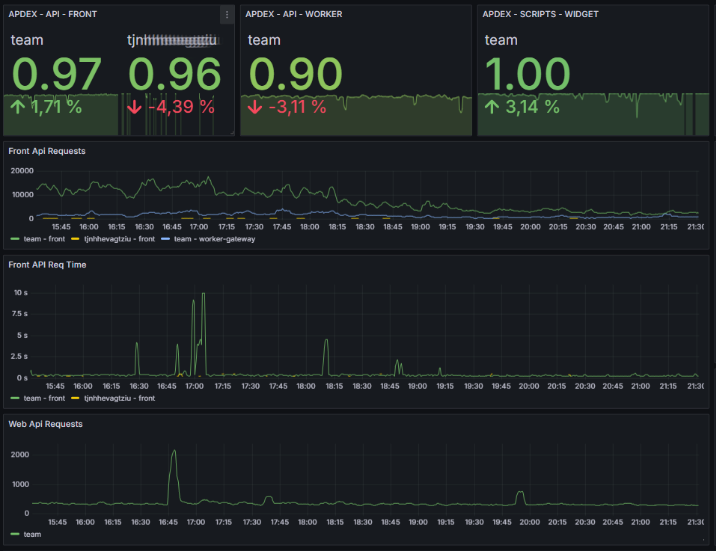Click the 16:45 time label in Web Api Requests chart
The height and width of the screenshot is (551, 716).
[x=168, y=522]
